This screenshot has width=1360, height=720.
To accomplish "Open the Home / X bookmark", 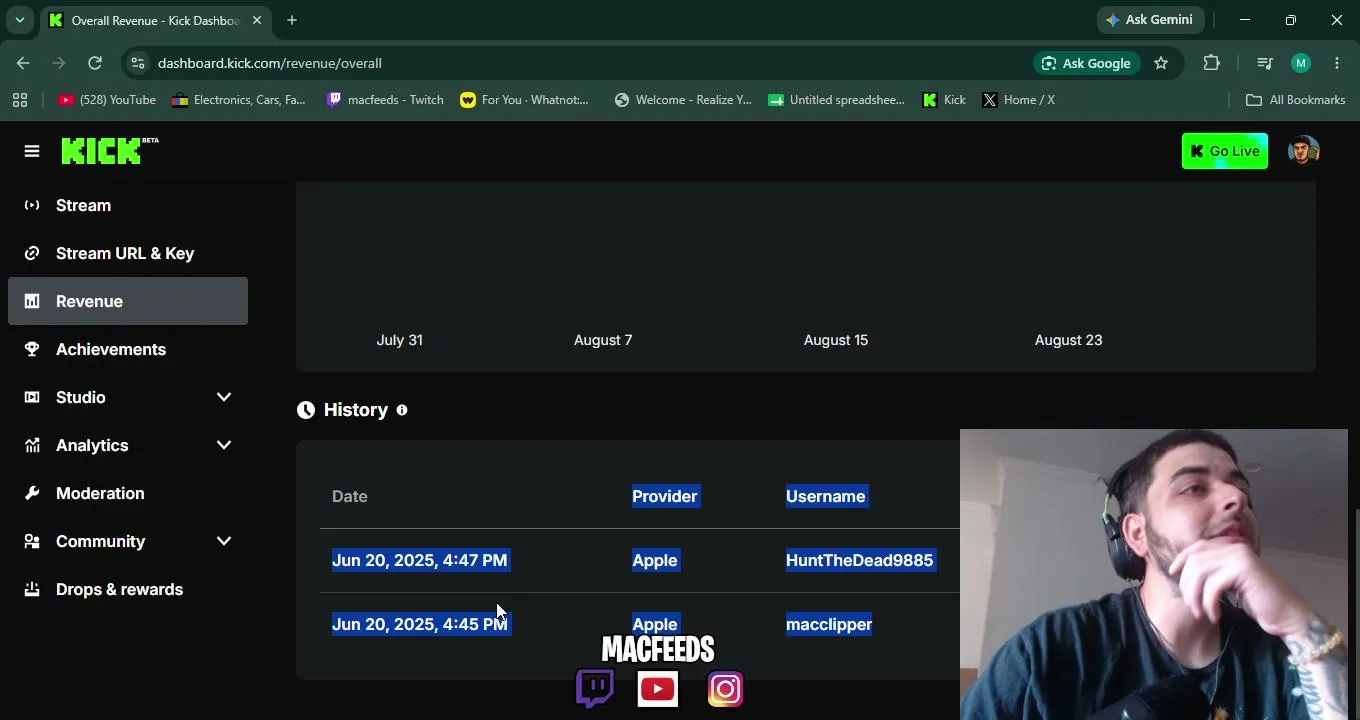I will [1018, 100].
